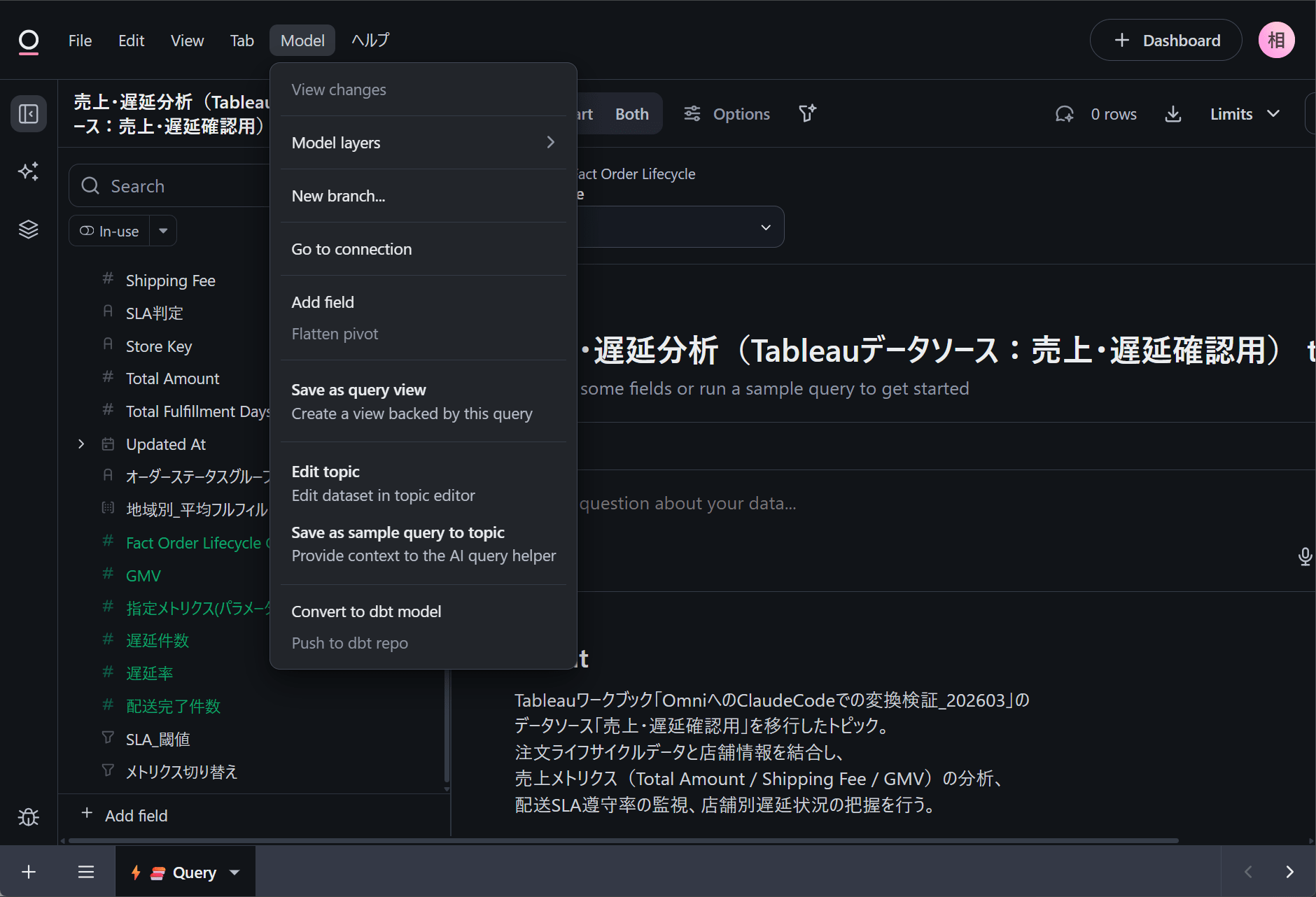Click calendar icon beside Updated At
1316x897 pixels.
coord(108,444)
